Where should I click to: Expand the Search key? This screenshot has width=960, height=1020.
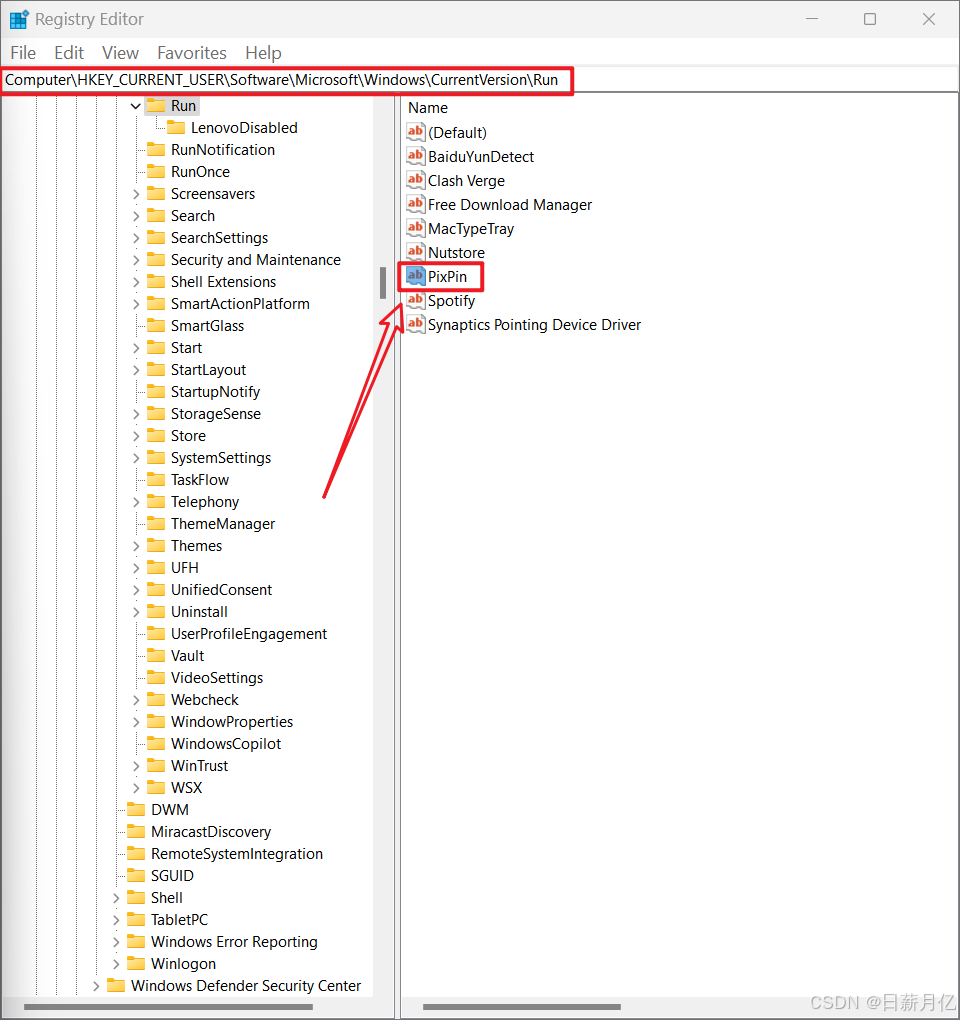pyautogui.click(x=136, y=216)
